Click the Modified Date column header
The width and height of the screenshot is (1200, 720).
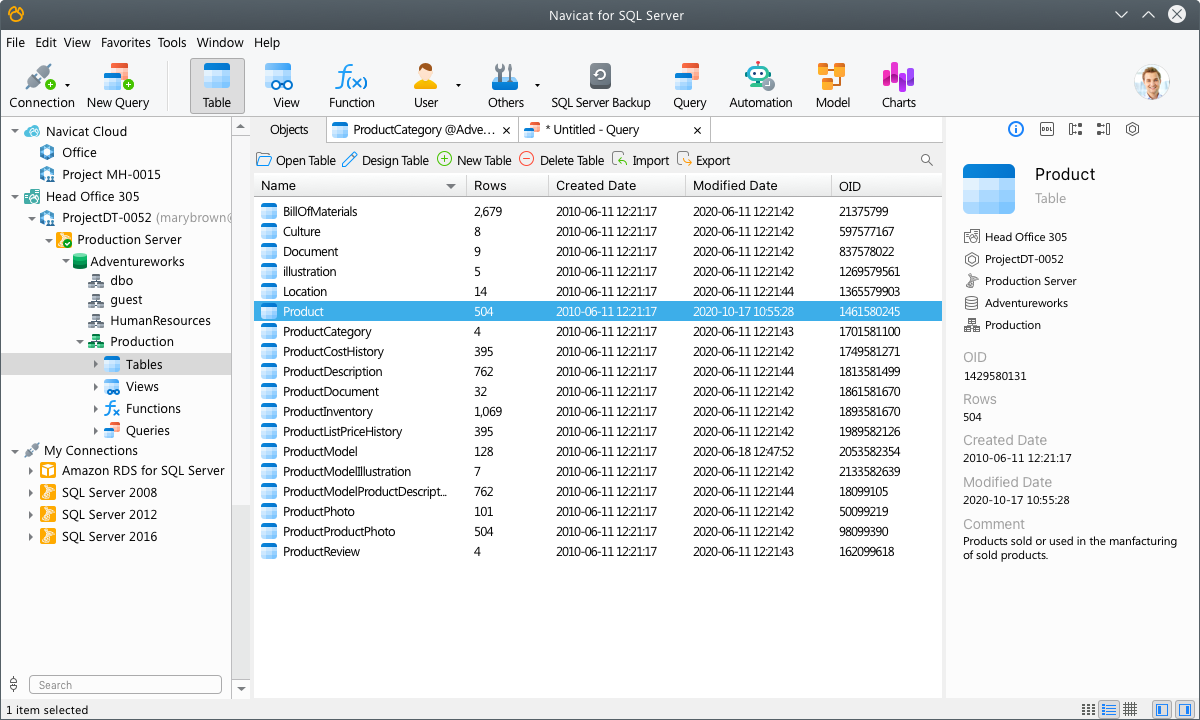[x=757, y=186]
